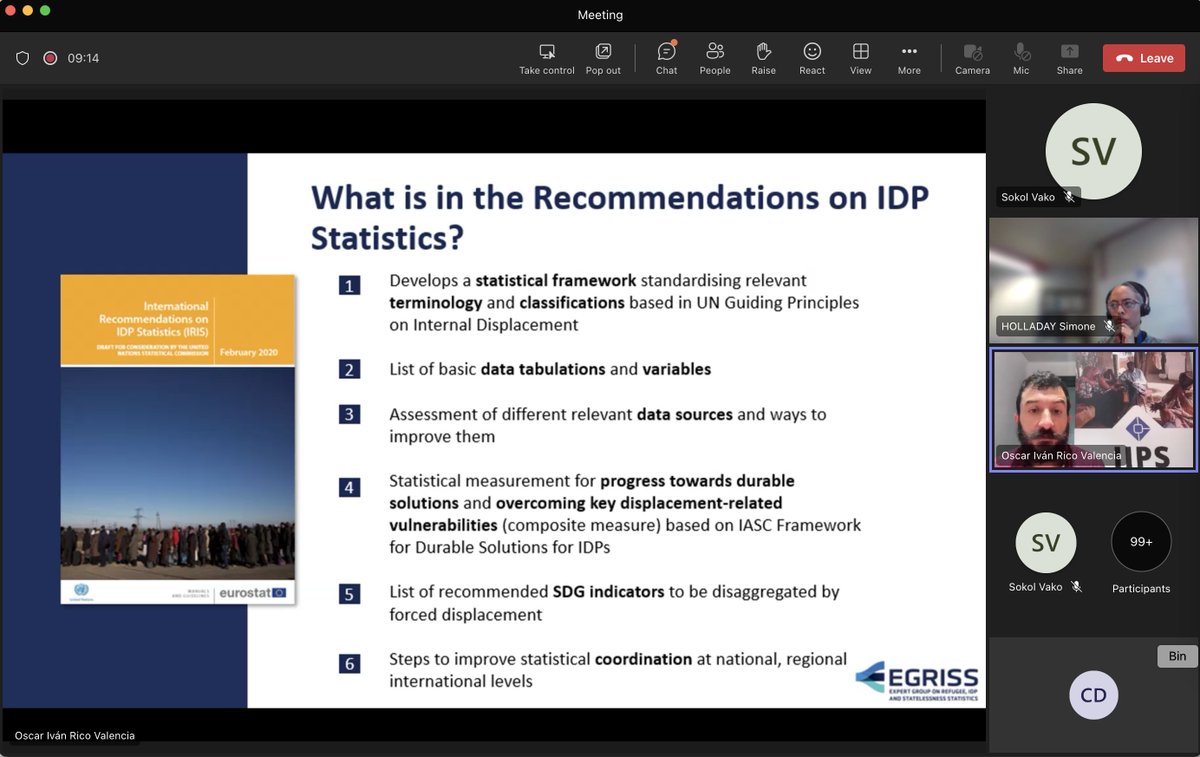Open the 99+ Participants overflow
Screen dimensions: 1200x757
[1141, 542]
